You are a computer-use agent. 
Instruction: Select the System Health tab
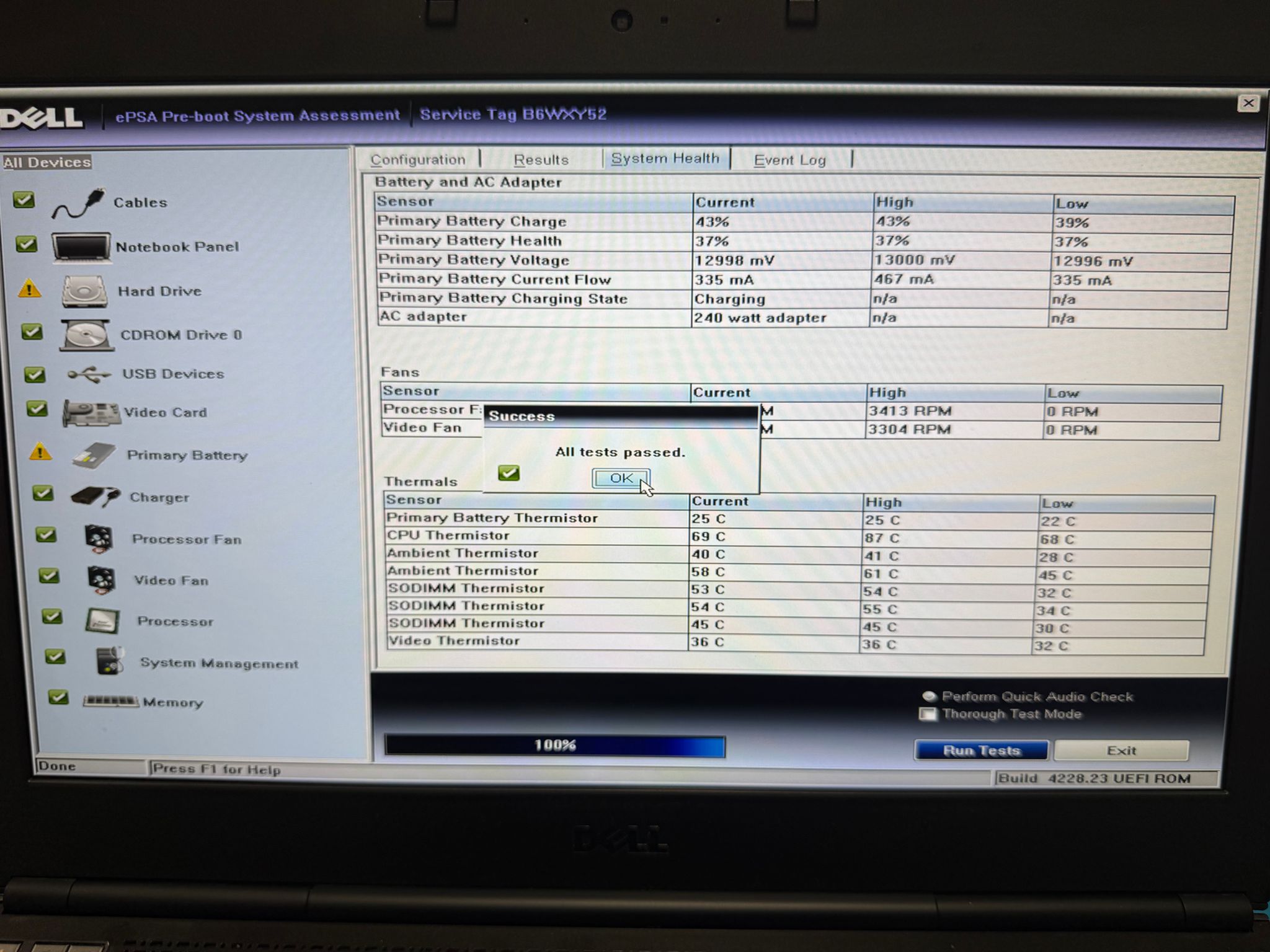pyautogui.click(x=665, y=159)
